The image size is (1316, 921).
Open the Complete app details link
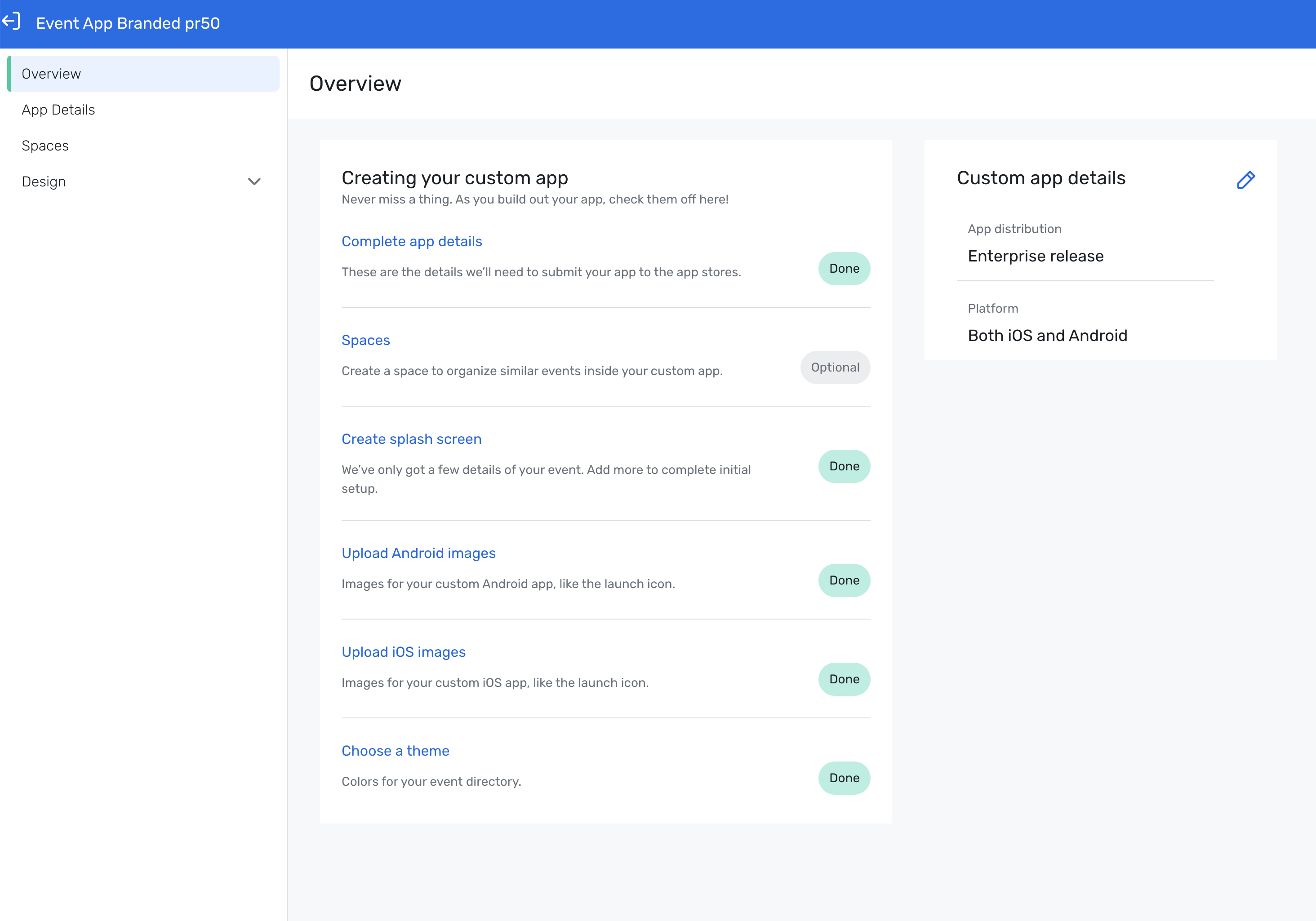pyautogui.click(x=412, y=241)
